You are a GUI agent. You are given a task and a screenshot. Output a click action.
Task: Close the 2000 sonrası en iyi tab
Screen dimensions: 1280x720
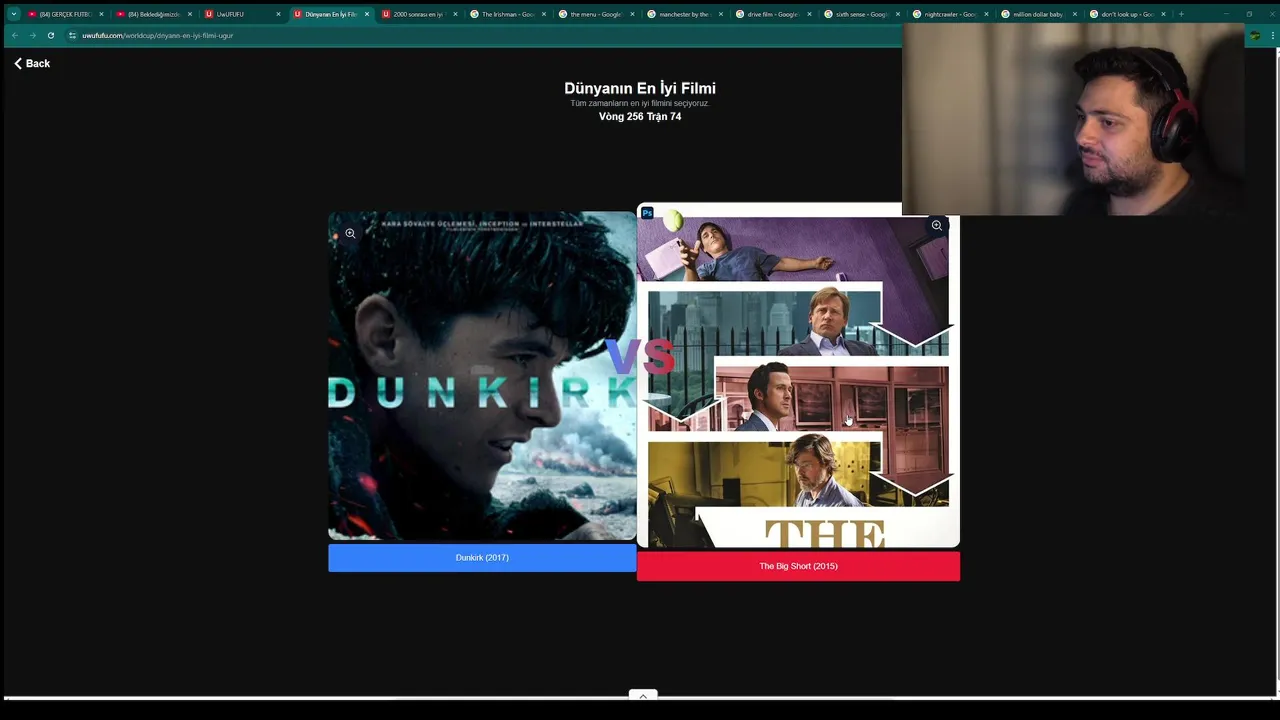pos(455,14)
